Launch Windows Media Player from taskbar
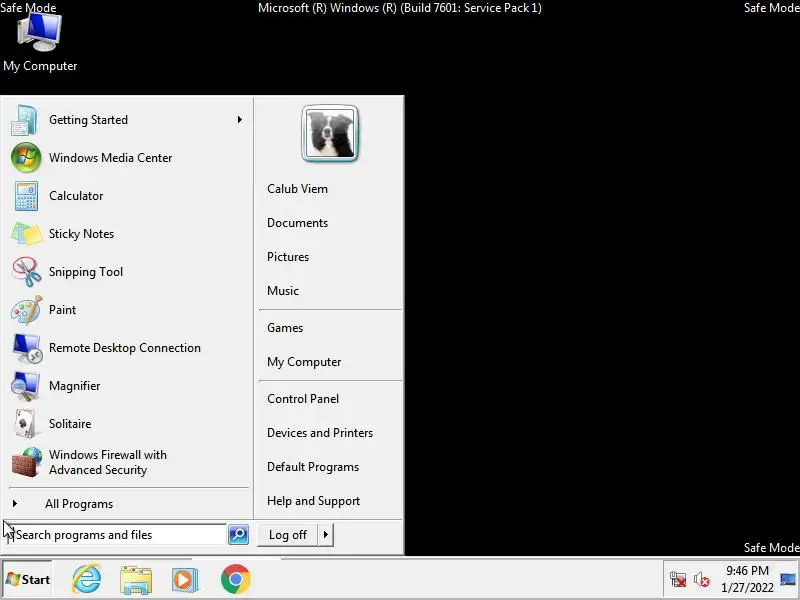 point(185,580)
